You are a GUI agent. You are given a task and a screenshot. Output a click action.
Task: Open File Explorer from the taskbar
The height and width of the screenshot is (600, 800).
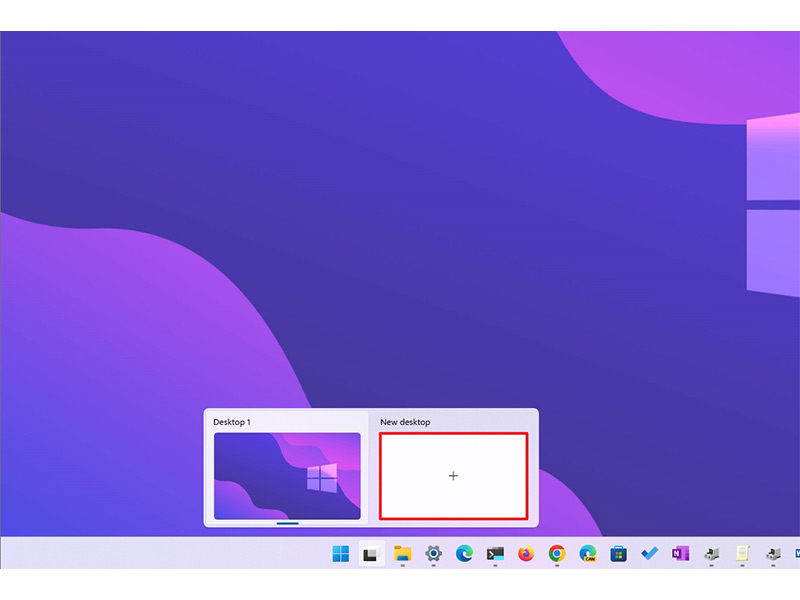coord(403,553)
